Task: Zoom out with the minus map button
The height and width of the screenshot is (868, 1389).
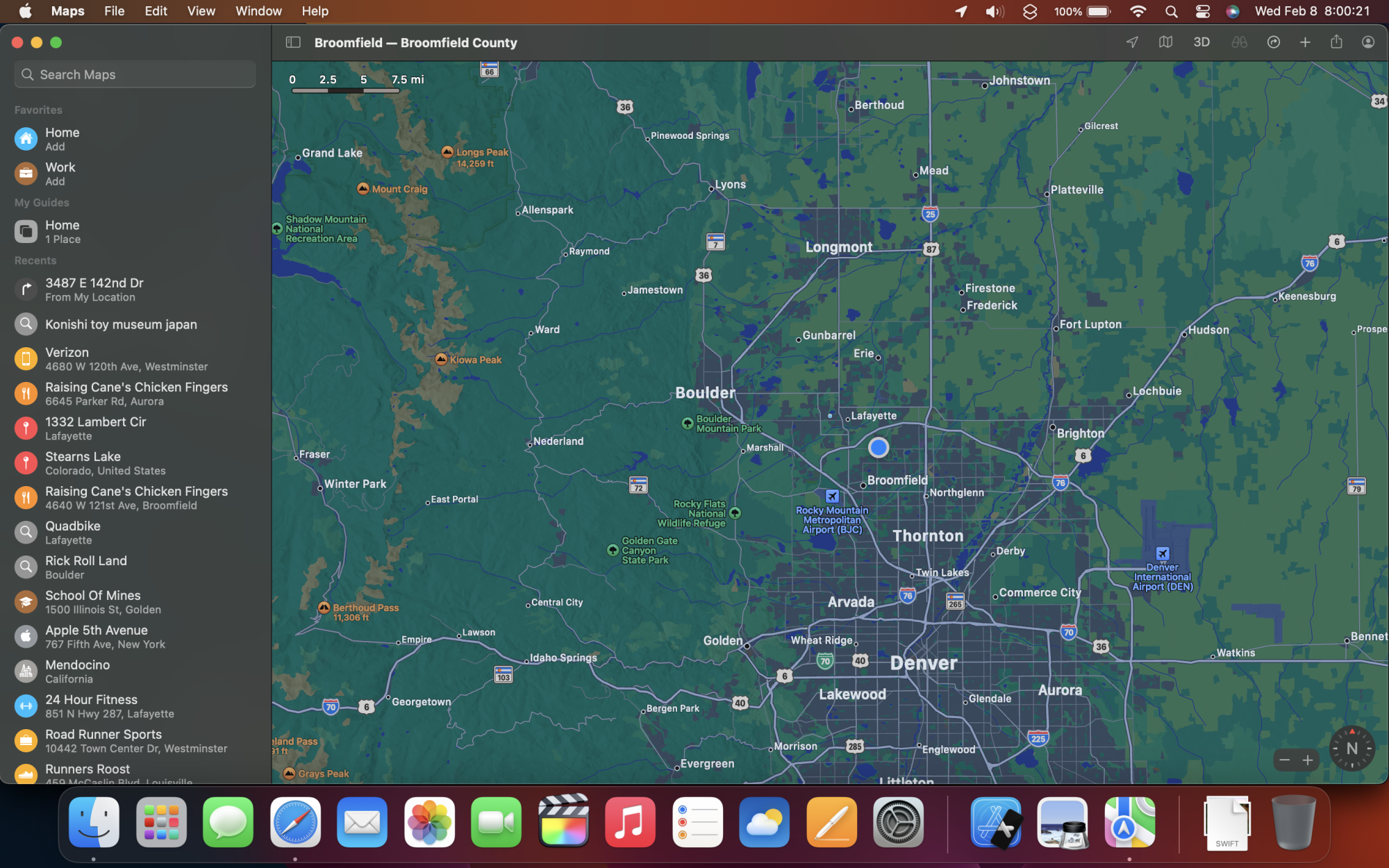Action: (1284, 760)
